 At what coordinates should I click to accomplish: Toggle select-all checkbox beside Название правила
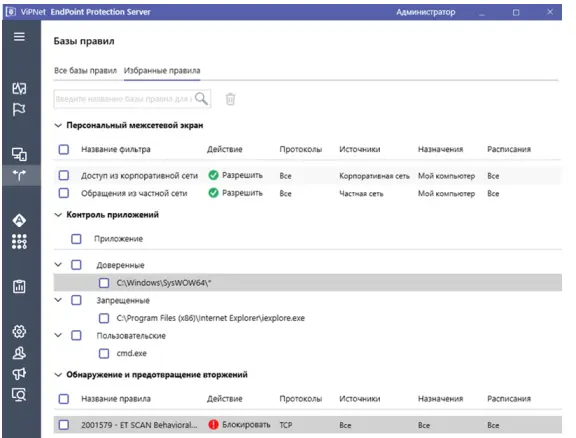point(64,399)
